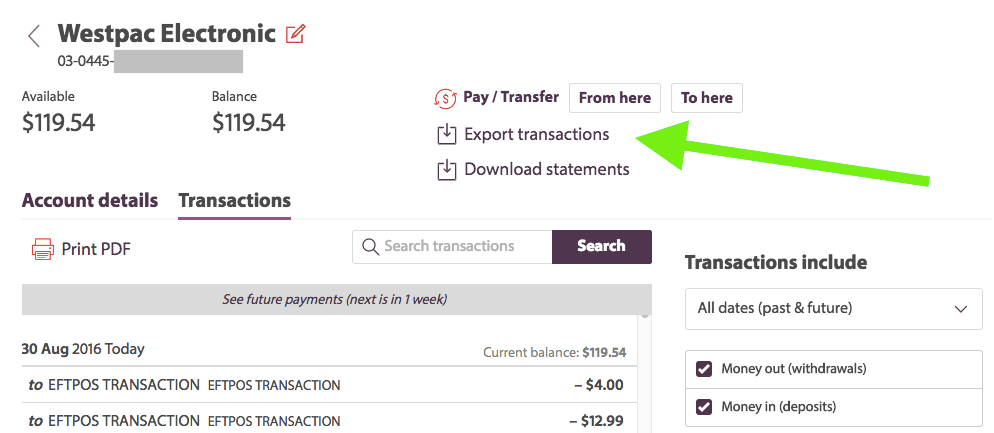Click the magnifying glass search icon
Screen dimensions: 994x433
coord(370,246)
